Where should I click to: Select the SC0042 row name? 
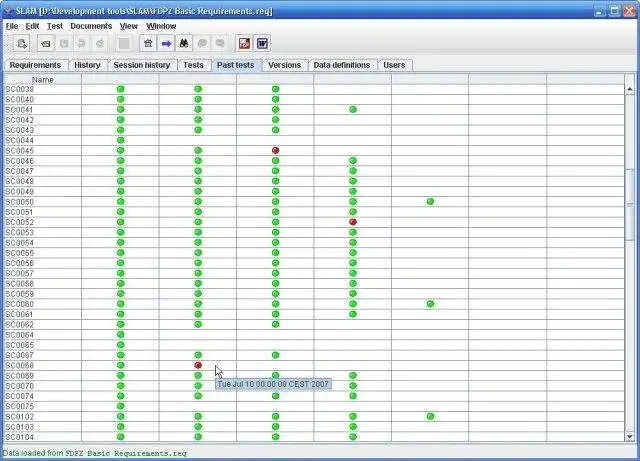point(20,120)
